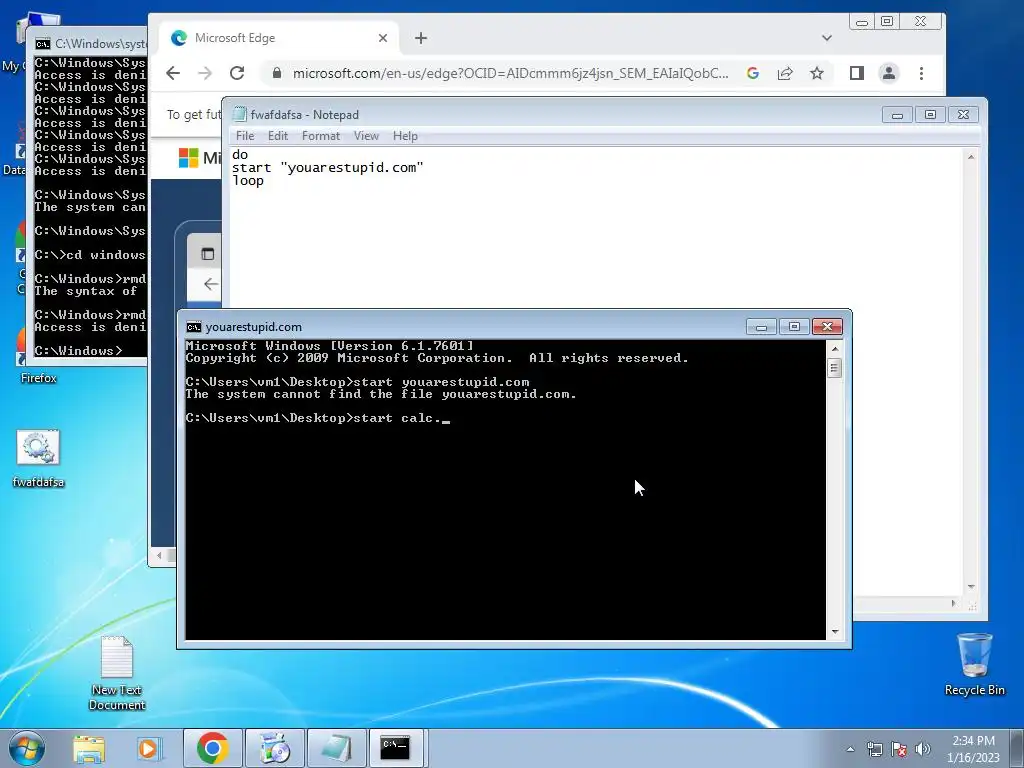Image resolution: width=1024 pixels, height=768 pixels.
Task: Click "The system cannot find the file" line
Action: [x=381, y=394]
